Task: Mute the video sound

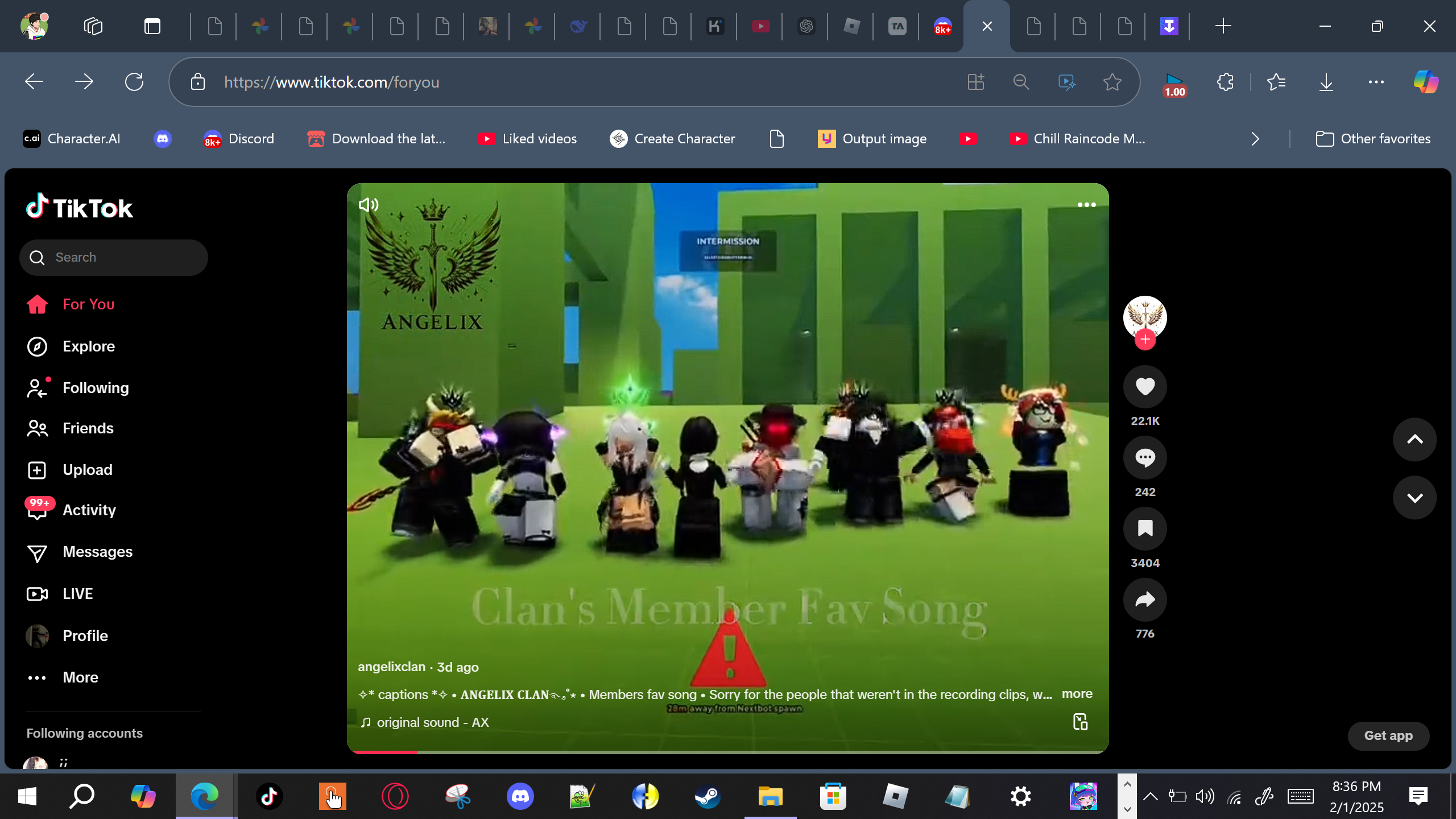Action: 369,205
